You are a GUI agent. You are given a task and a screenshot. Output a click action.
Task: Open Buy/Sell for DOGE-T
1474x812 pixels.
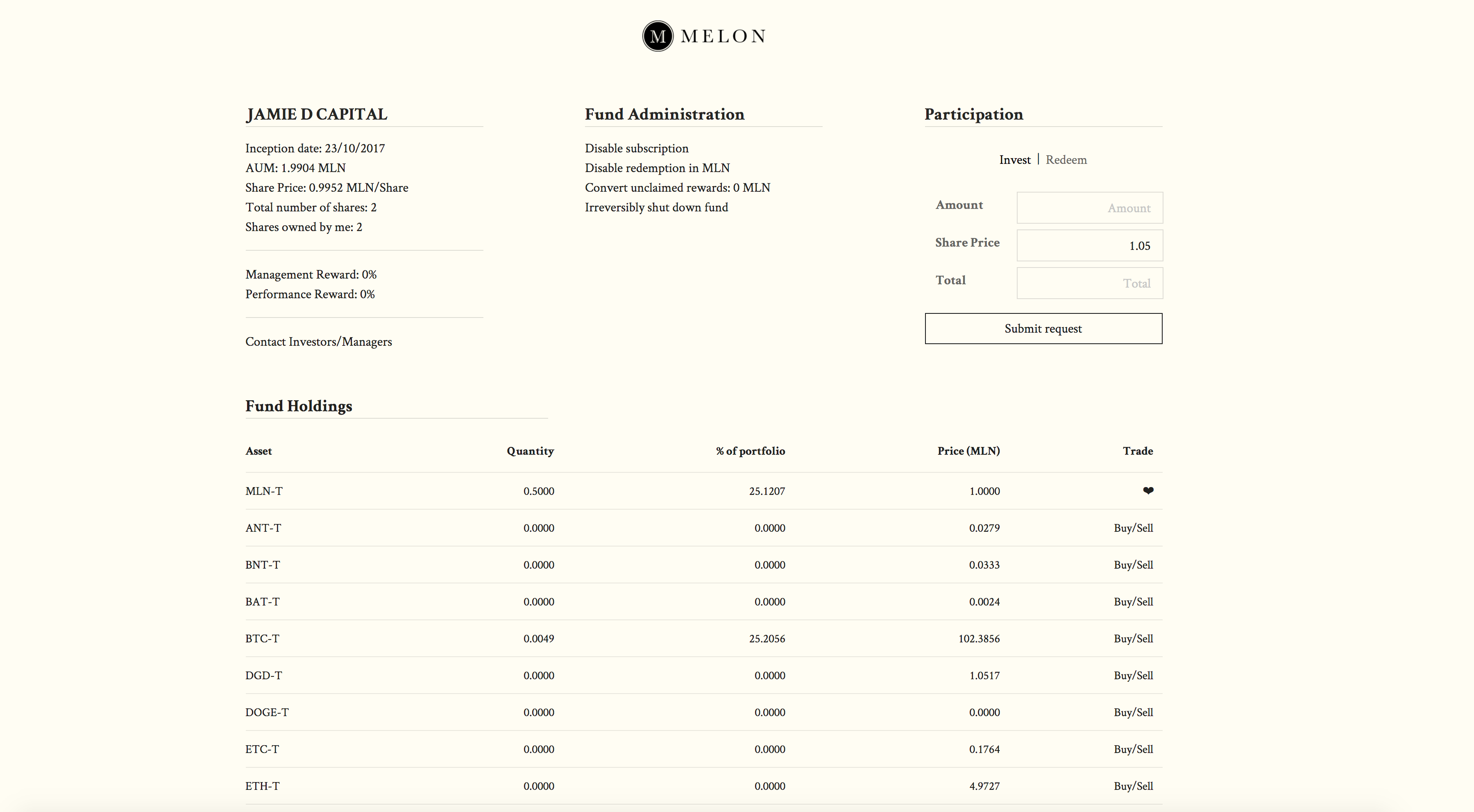[x=1133, y=712]
